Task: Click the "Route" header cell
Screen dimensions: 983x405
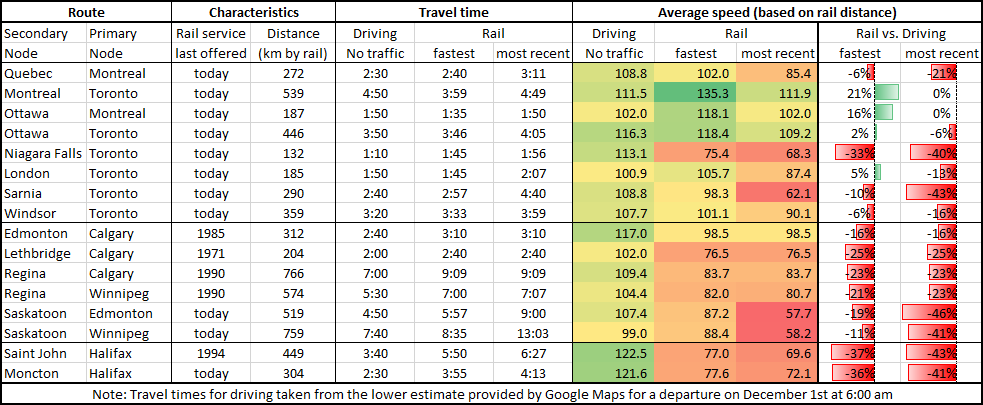Action: point(86,14)
